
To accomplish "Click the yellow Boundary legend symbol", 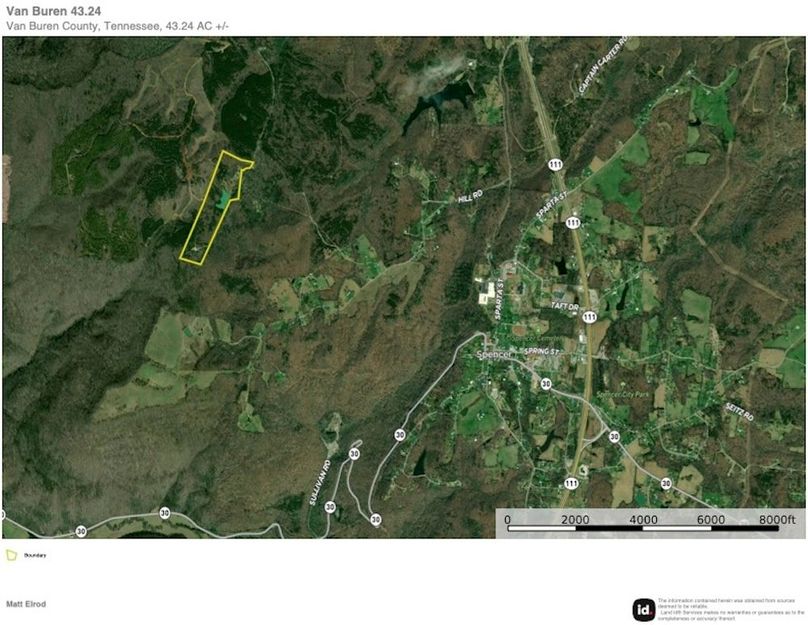I will pos(11,554).
